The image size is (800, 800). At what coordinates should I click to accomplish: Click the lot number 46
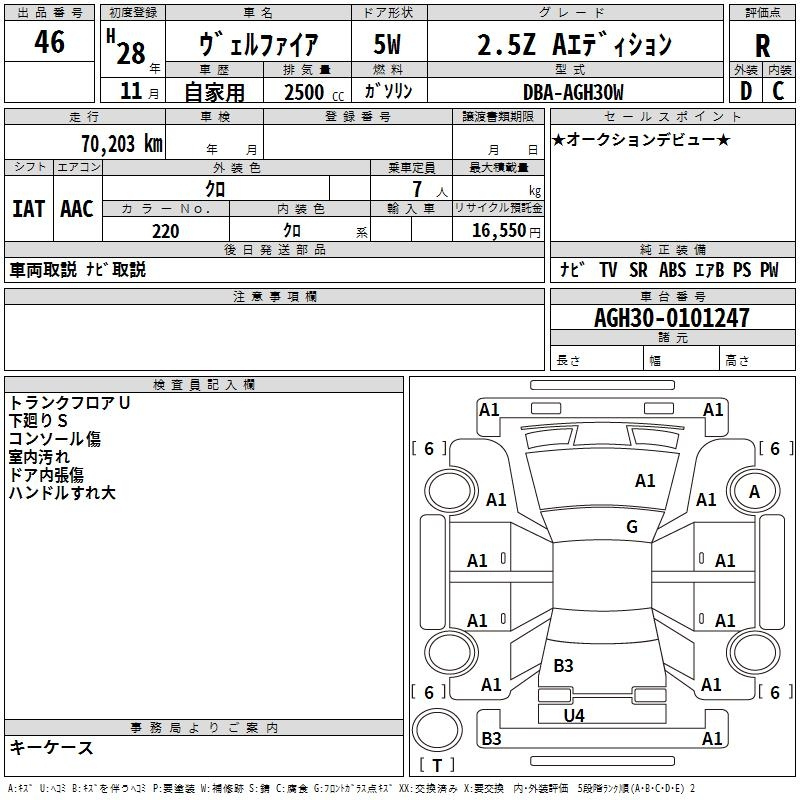click(49, 43)
